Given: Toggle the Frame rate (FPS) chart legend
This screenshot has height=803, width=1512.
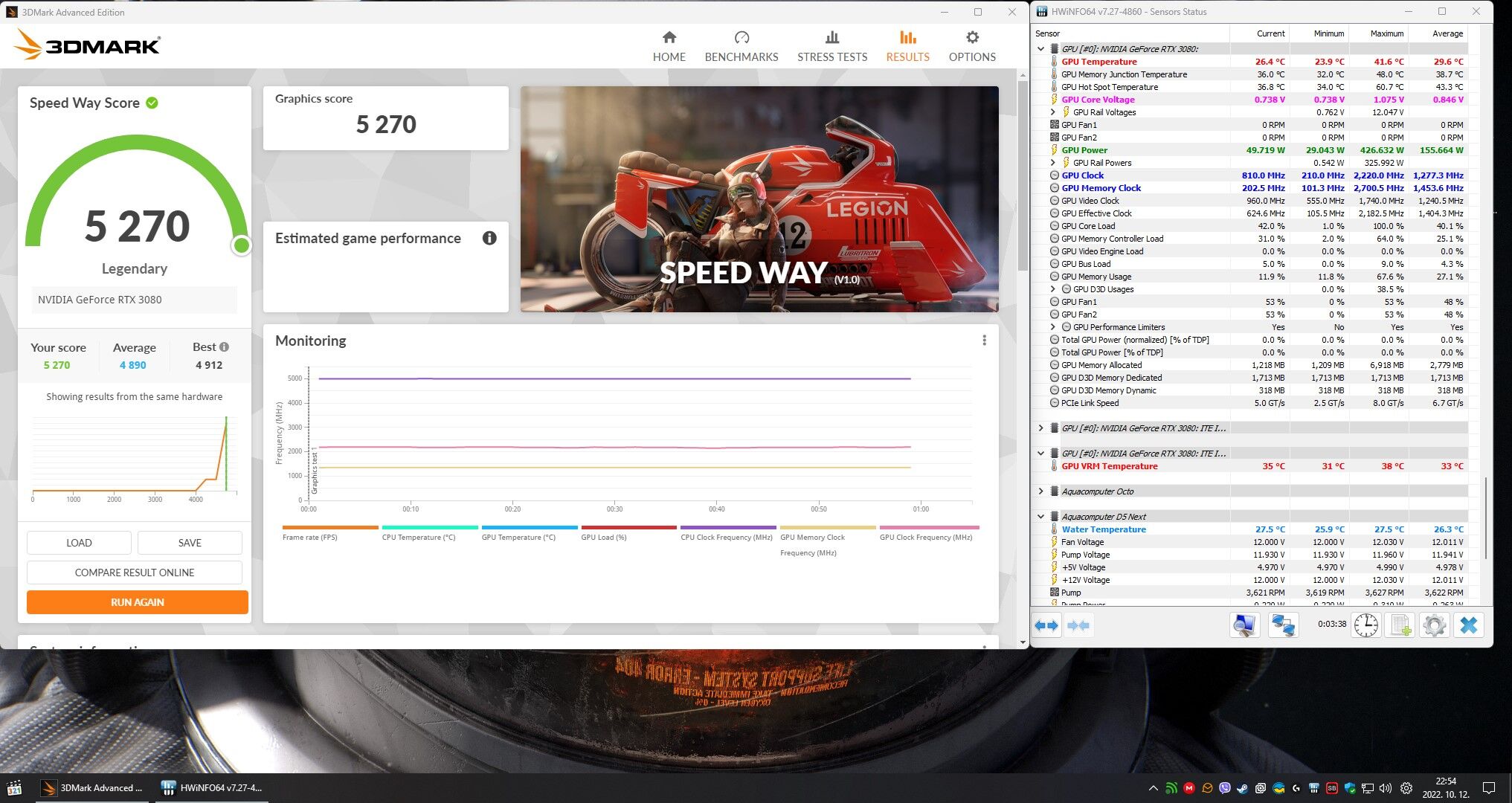Looking at the screenshot, I should point(309,537).
